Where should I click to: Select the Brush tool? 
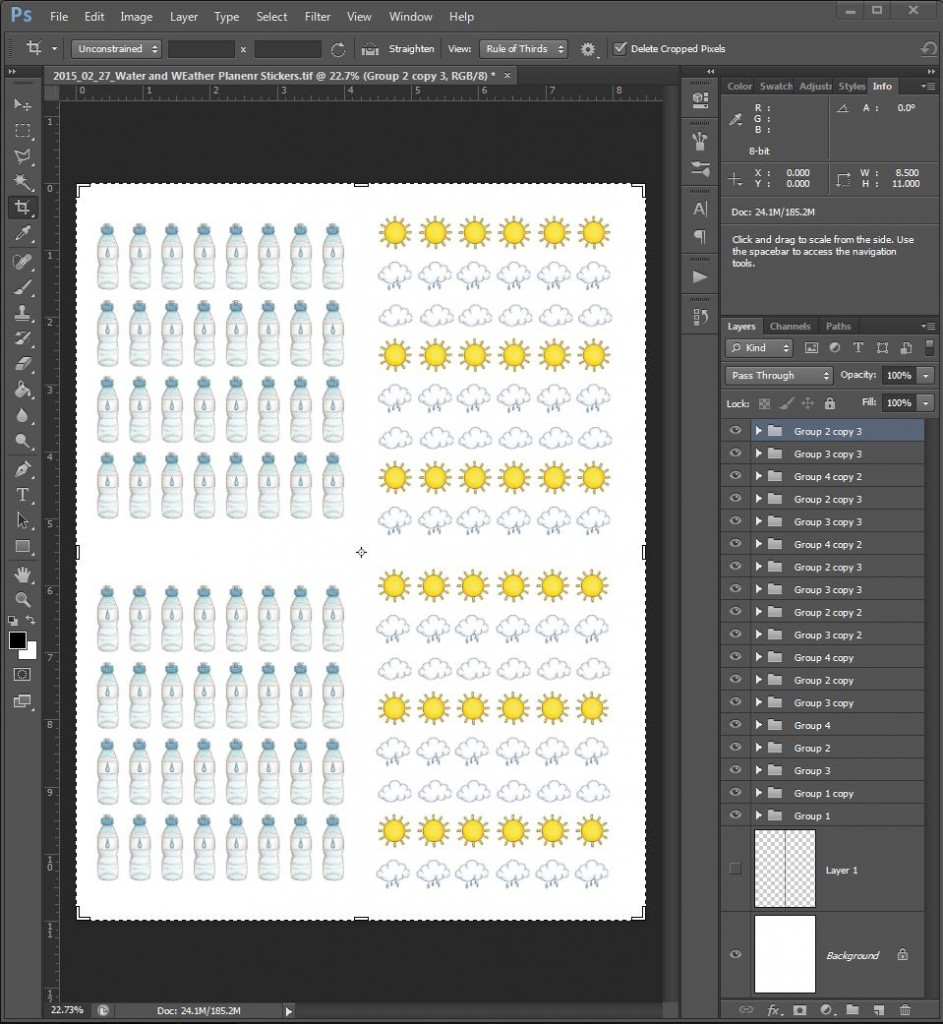[x=23, y=287]
